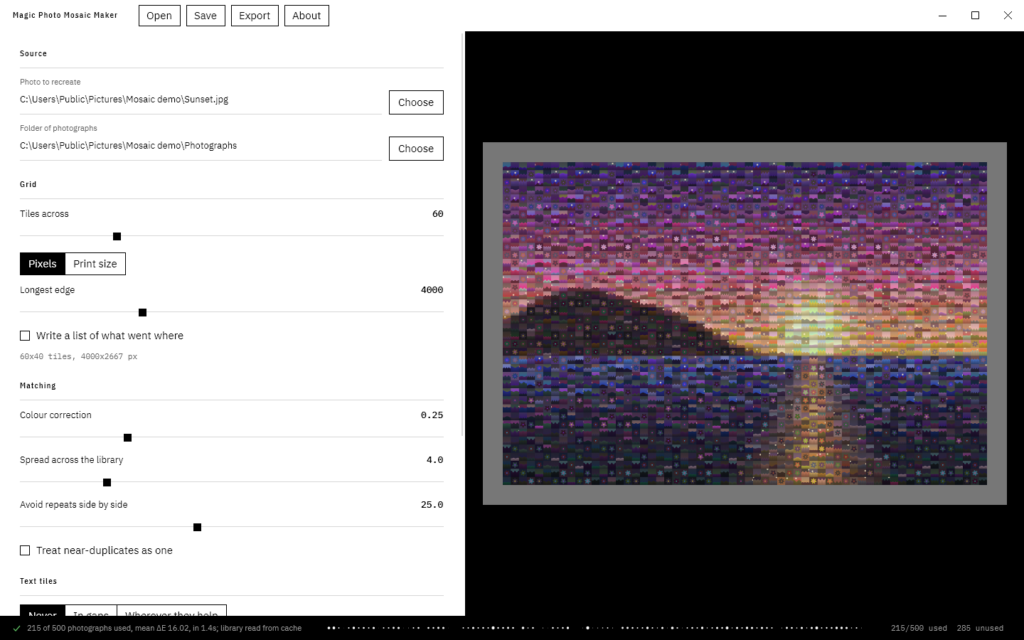Viewport: 1024px width, 640px height.
Task: Click the Save button
Action: pyautogui.click(x=205, y=16)
